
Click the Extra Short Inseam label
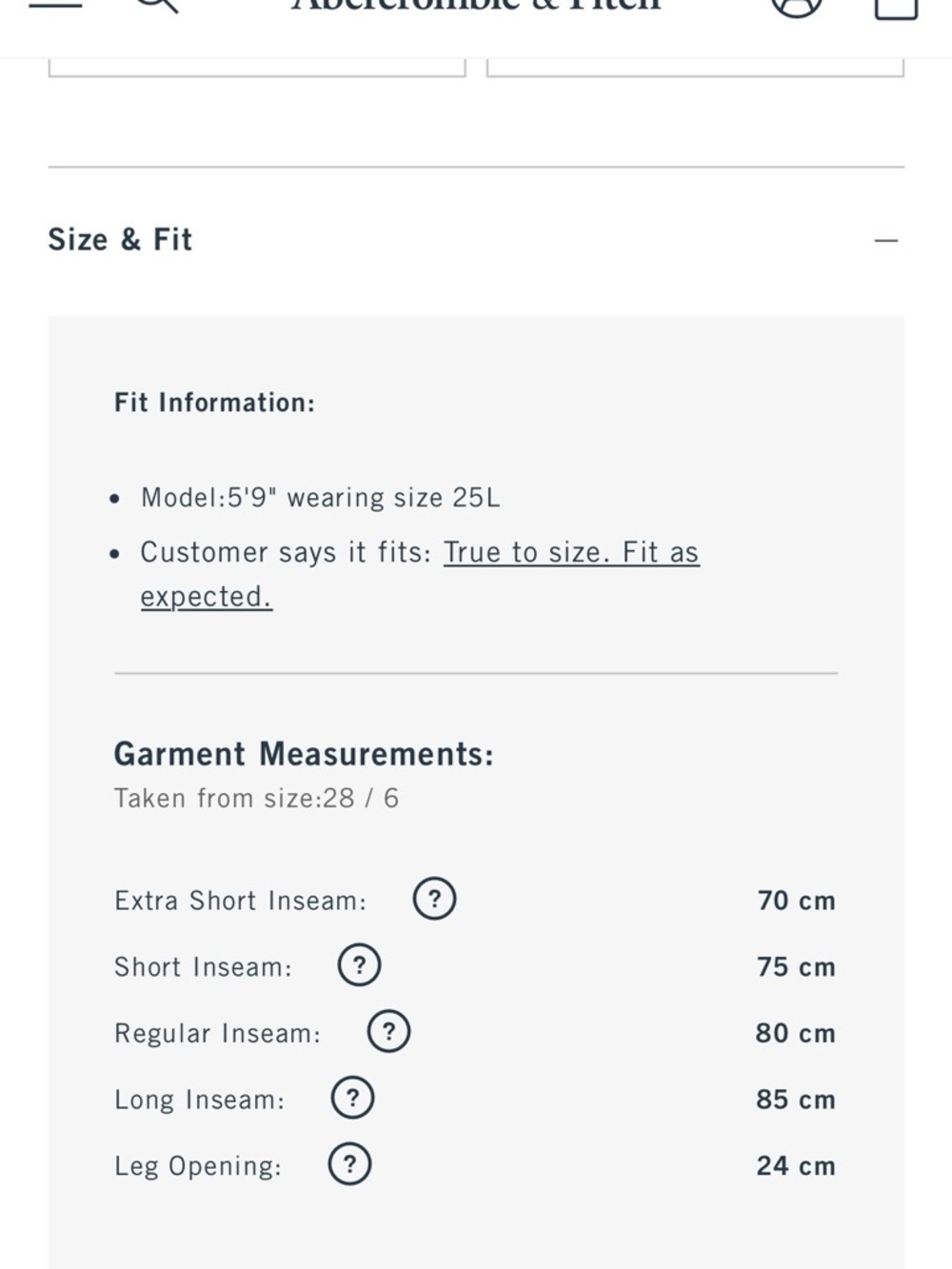point(240,901)
